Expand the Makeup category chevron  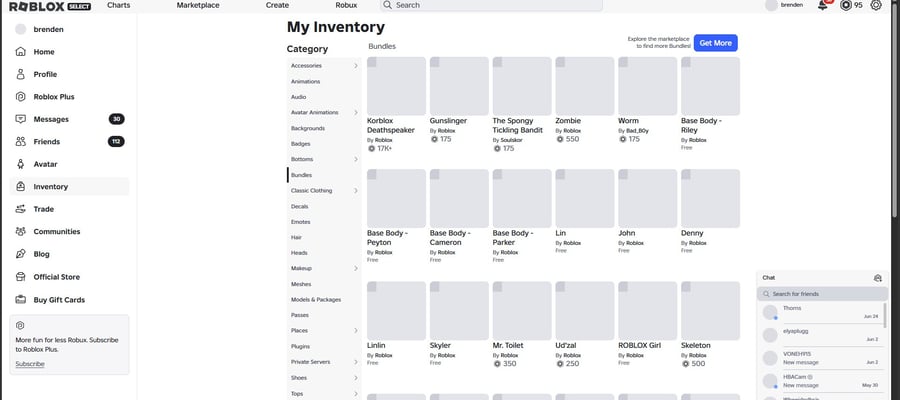356,268
